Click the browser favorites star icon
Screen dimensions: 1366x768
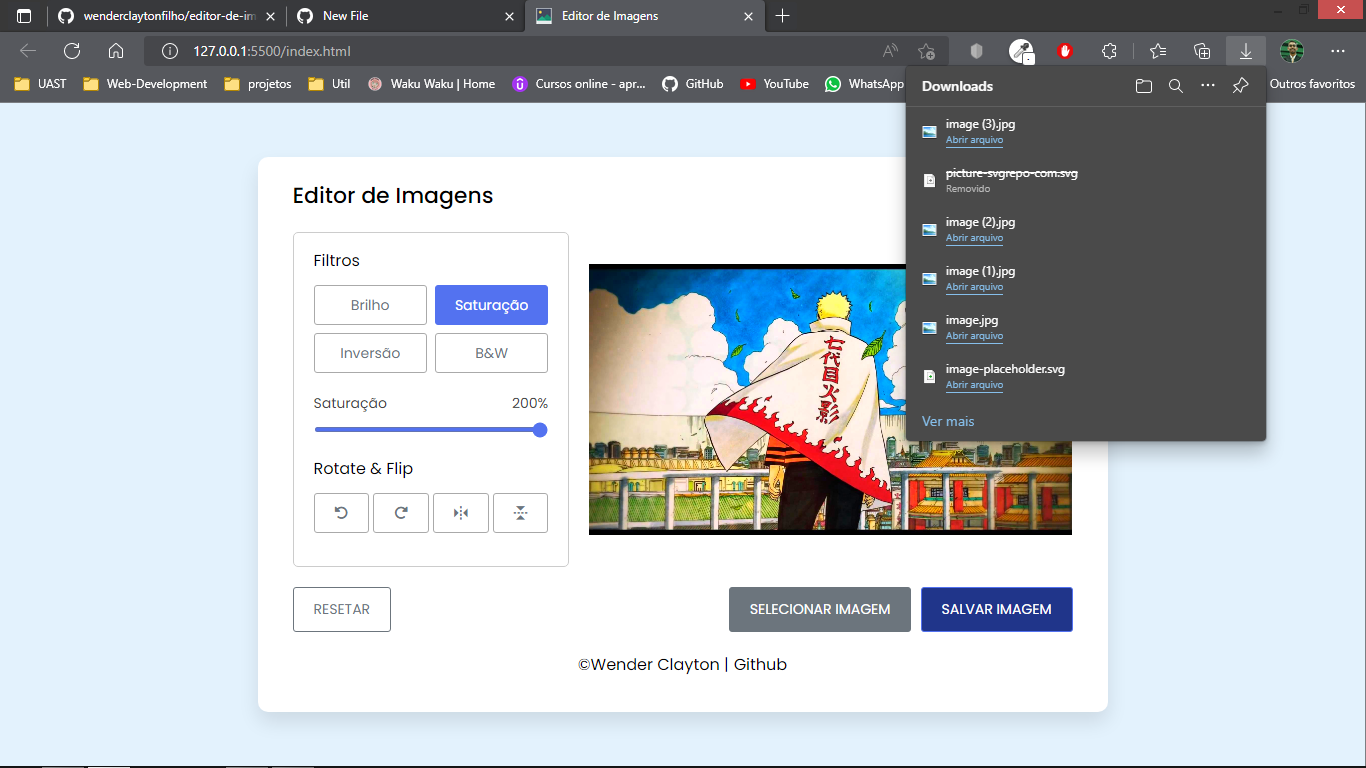pyautogui.click(x=1156, y=50)
